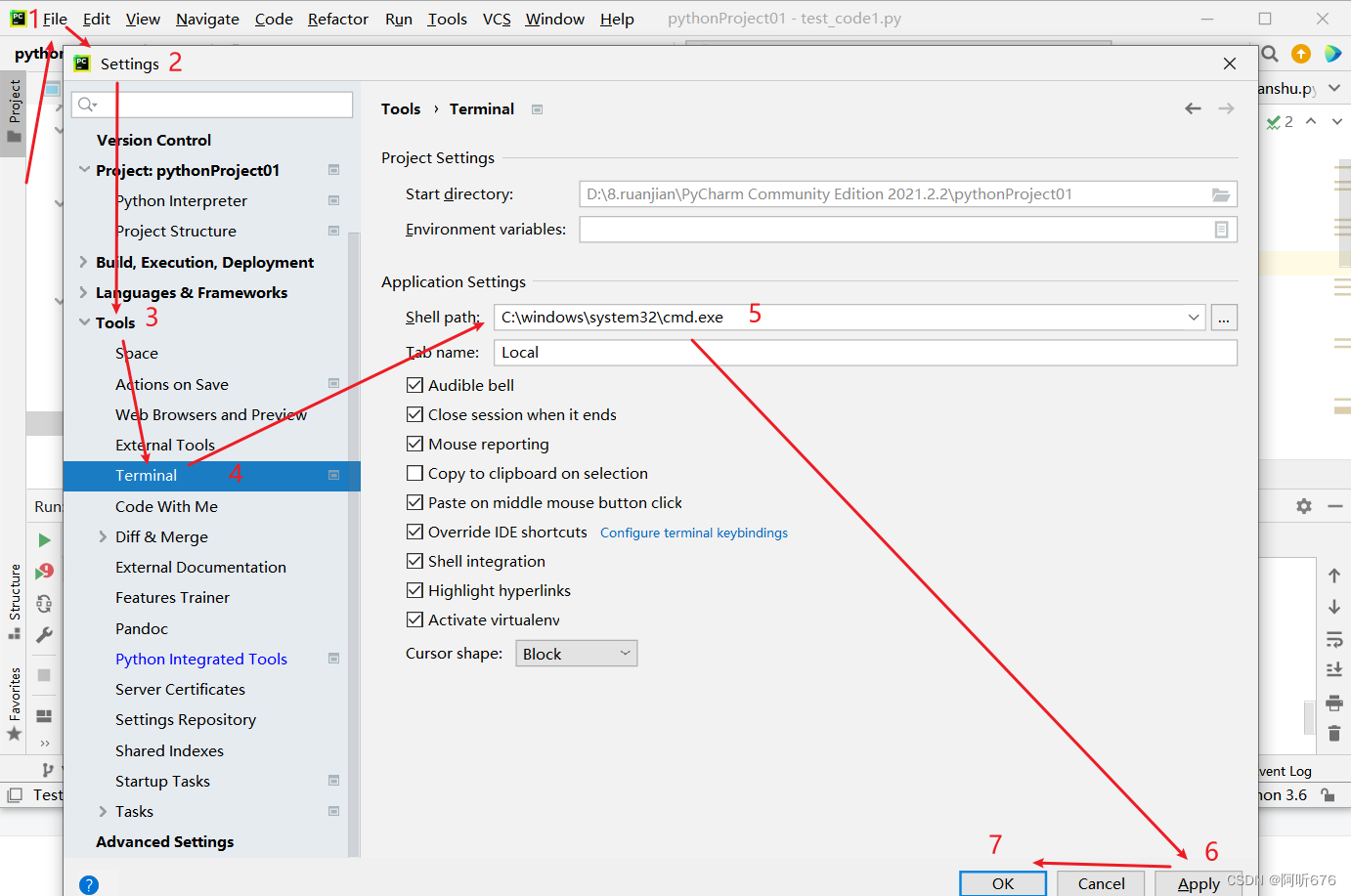Click the Git branch icon in bottom bar

(48, 770)
